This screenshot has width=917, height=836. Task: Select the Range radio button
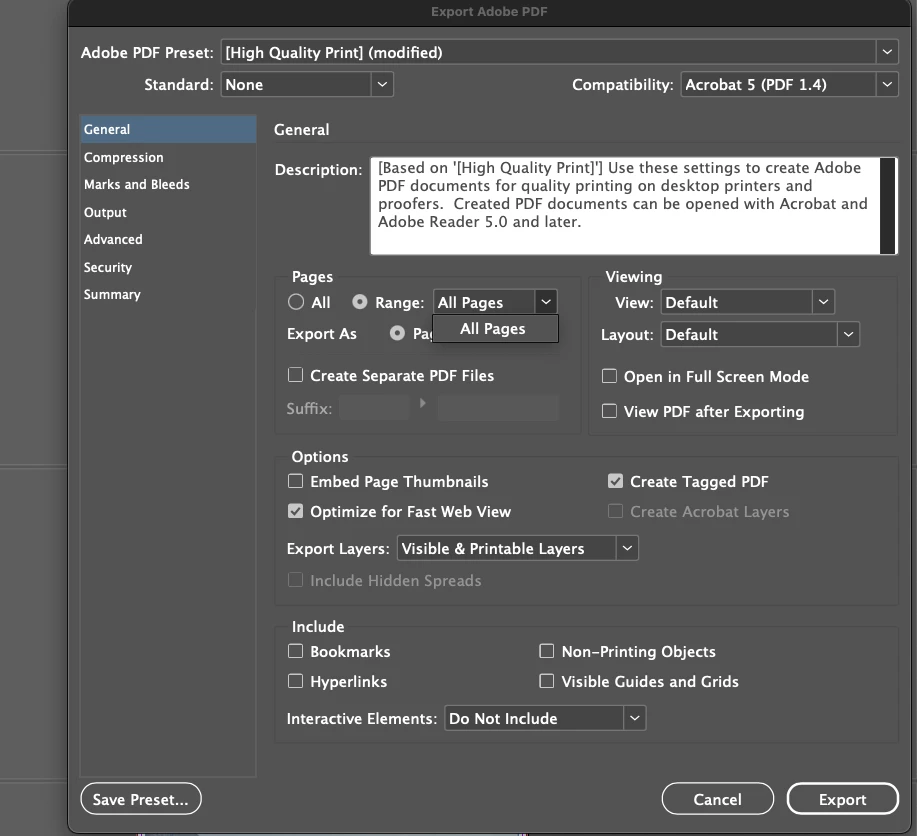coord(360,302)
